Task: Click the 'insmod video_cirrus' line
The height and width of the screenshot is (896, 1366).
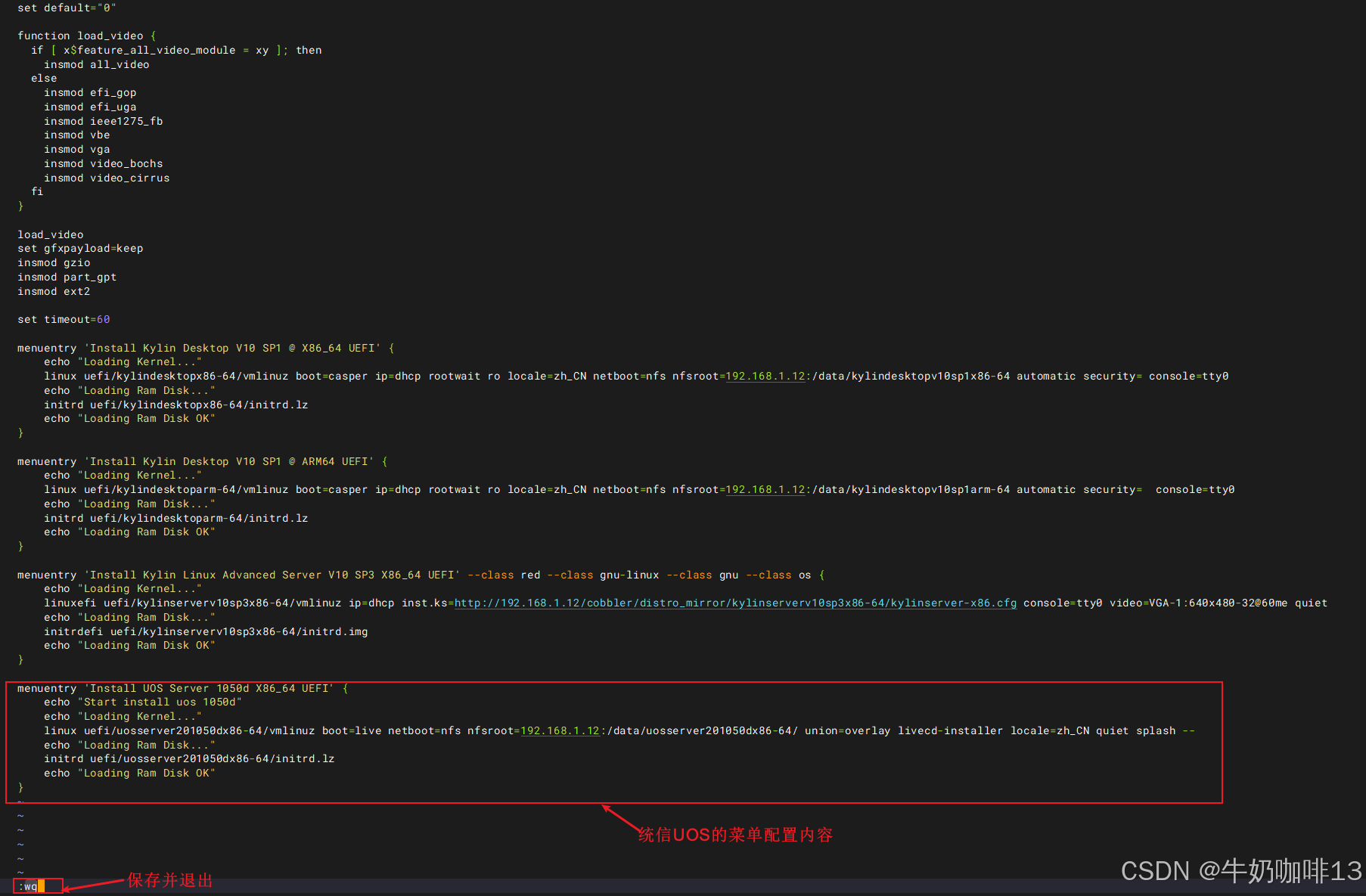Action: tap(107, 178)
